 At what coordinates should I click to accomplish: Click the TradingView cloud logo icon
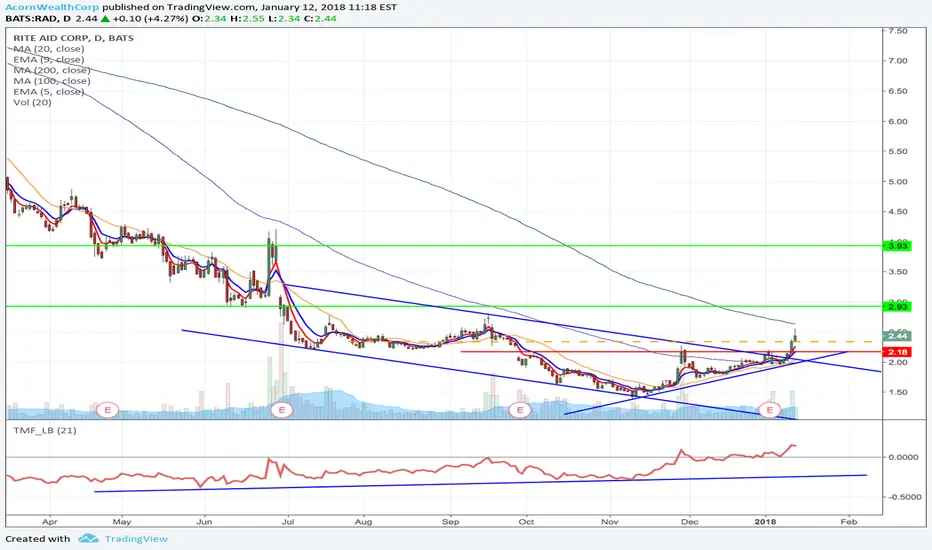[x=88, y=539]
